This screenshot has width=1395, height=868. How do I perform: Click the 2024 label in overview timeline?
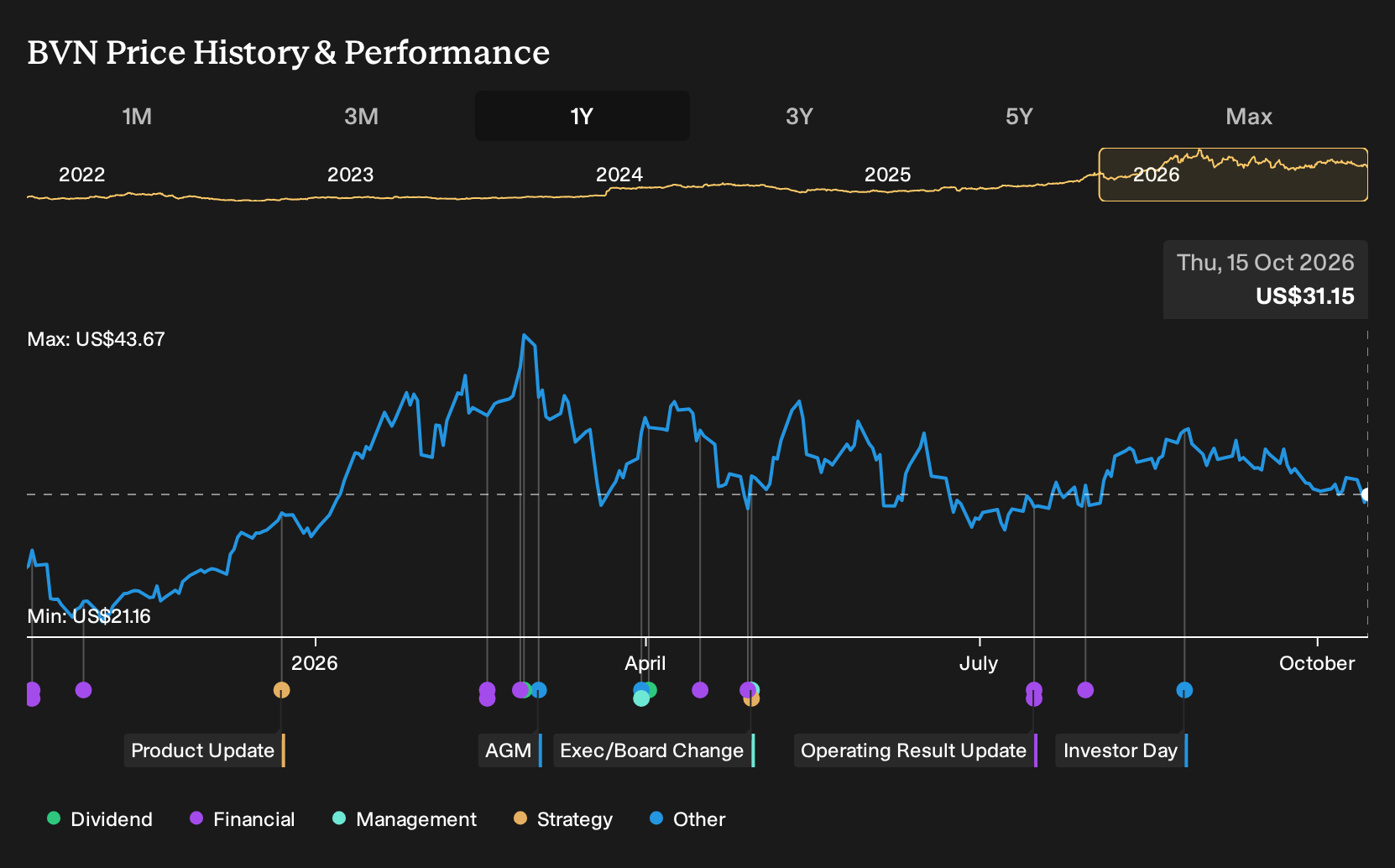[x=619, y=175]
